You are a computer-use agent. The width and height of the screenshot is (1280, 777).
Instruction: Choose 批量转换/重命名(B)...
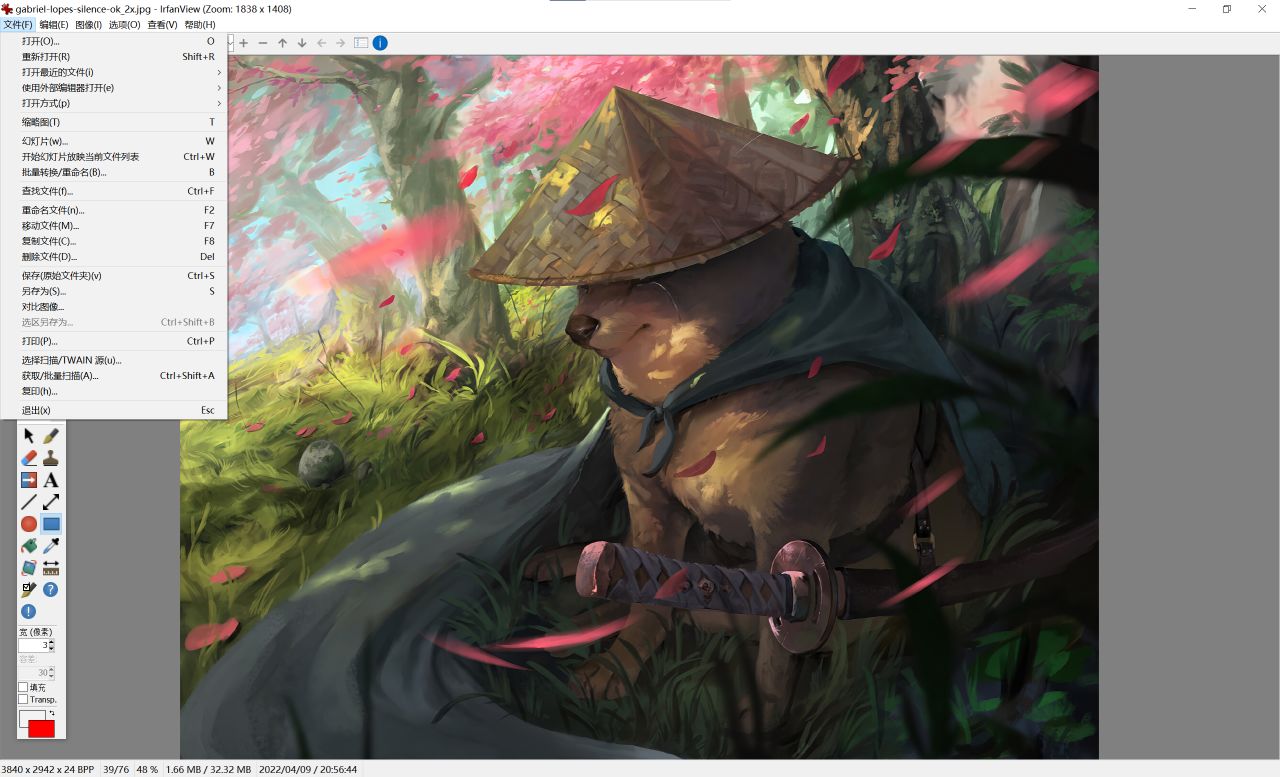click(x=114, y=172)
